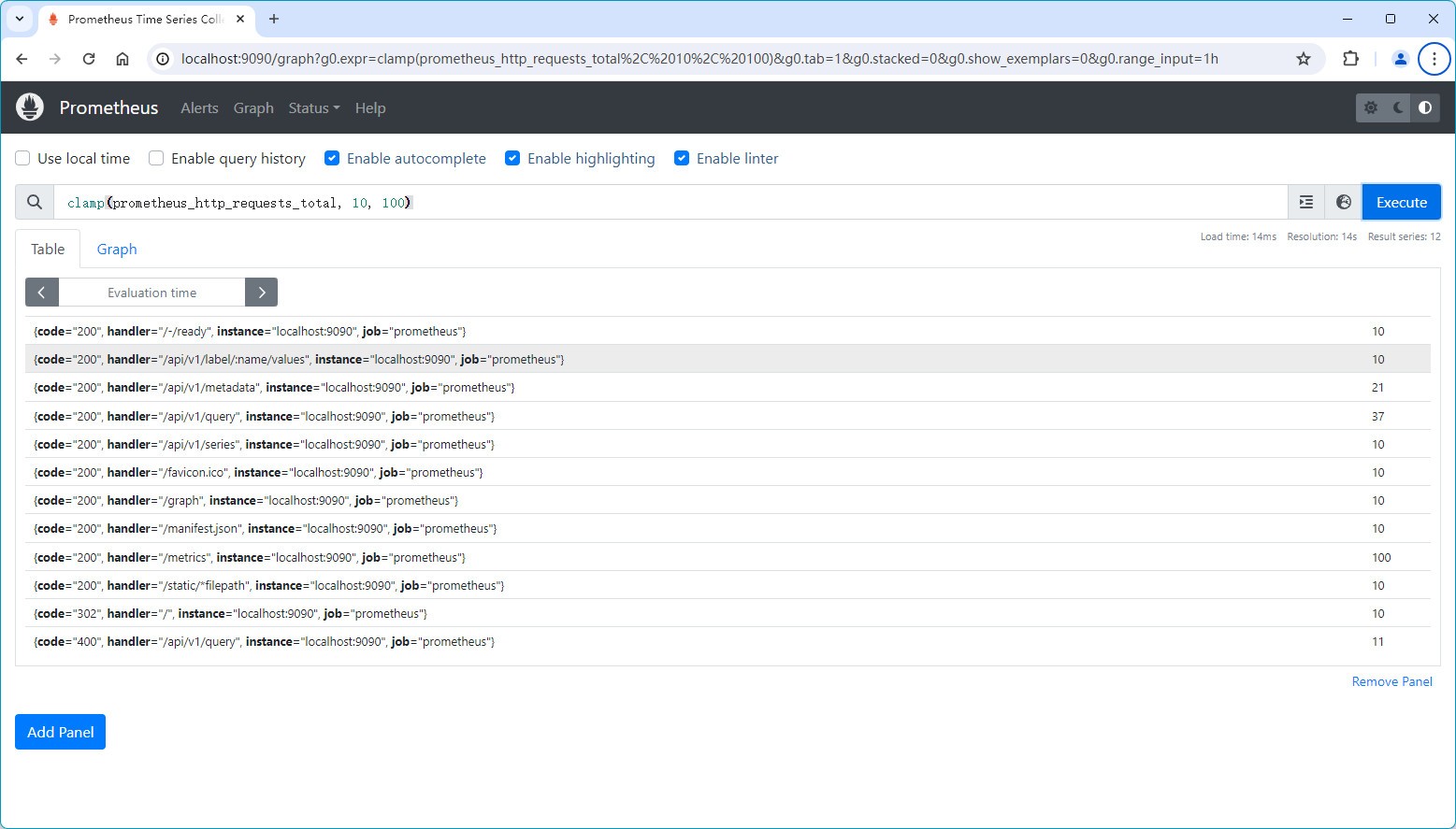Select the /api/v1/label/:name/values row
The height and width of the screenshot is (829, 1456).
[x=728, y=359]
